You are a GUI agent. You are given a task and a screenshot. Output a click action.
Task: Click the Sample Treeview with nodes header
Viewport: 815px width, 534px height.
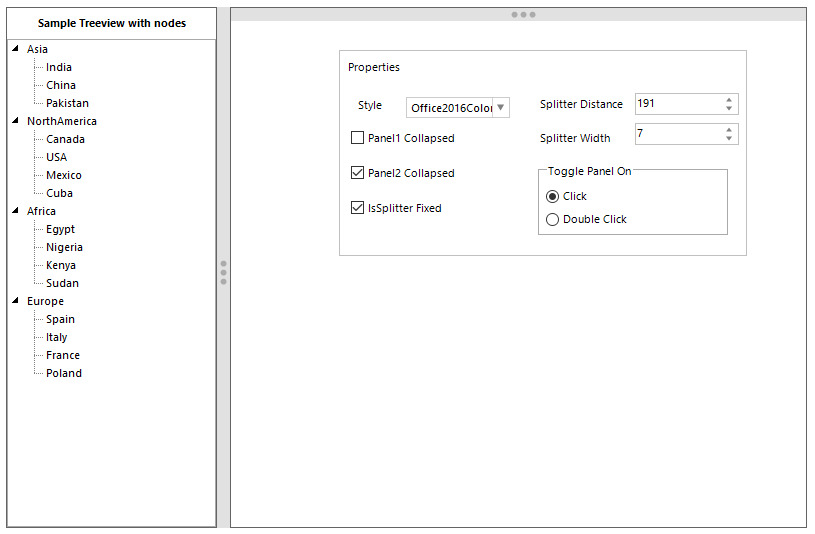[x=112, y=23]
